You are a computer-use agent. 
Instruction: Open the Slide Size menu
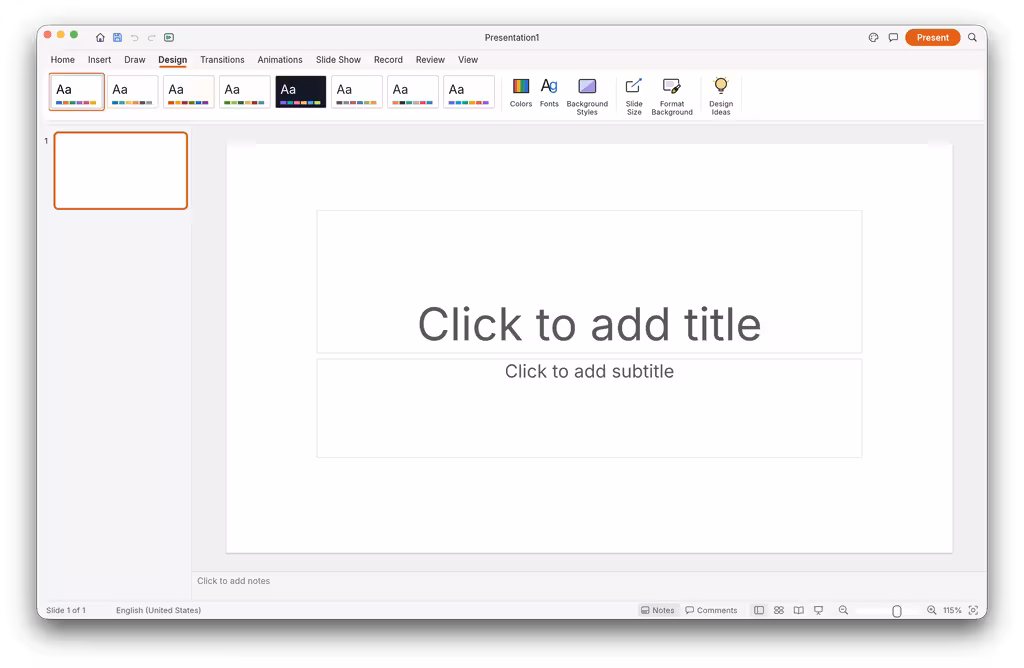tap(633, 97)
